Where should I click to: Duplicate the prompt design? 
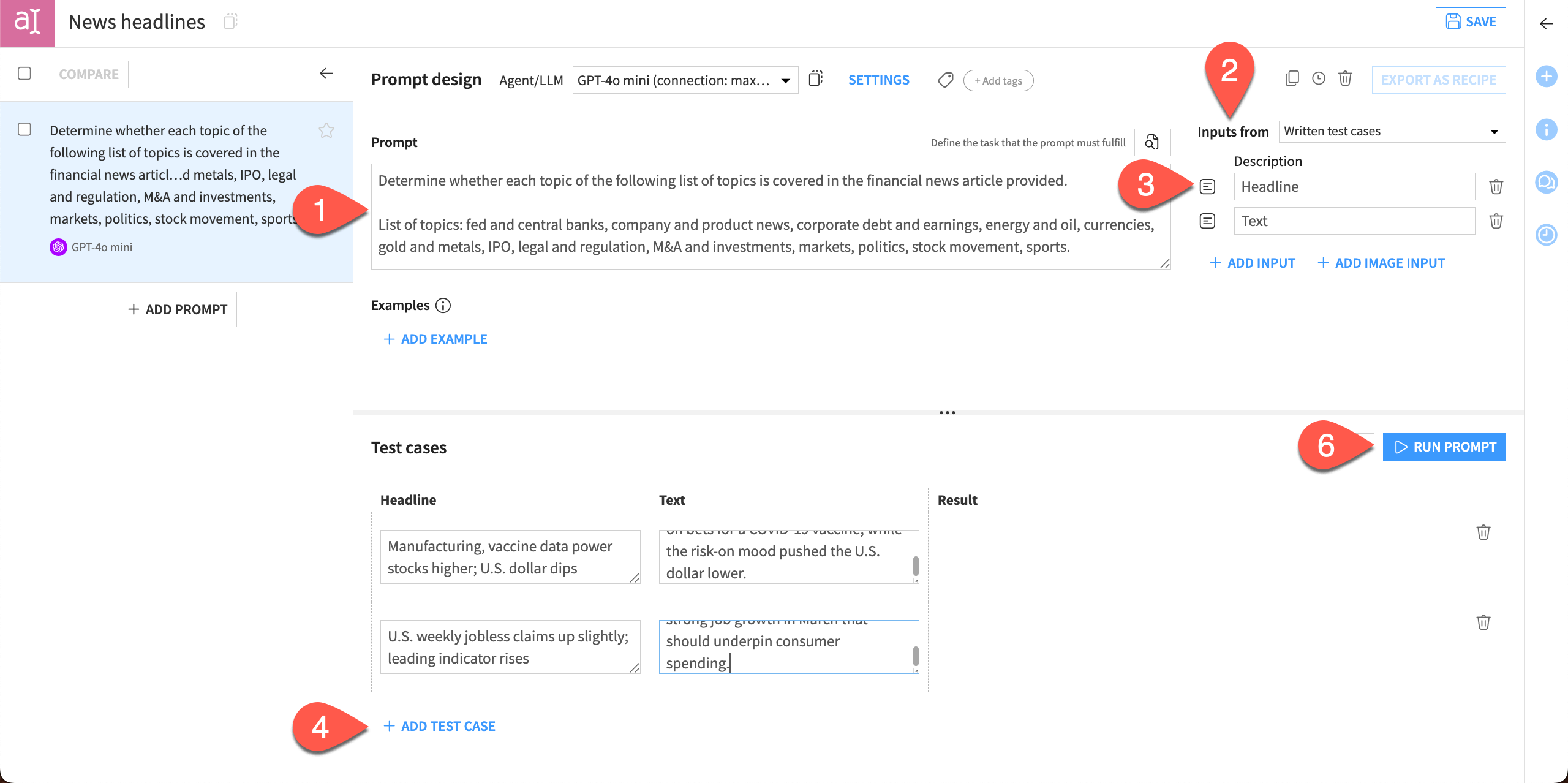pos(1292,78)
